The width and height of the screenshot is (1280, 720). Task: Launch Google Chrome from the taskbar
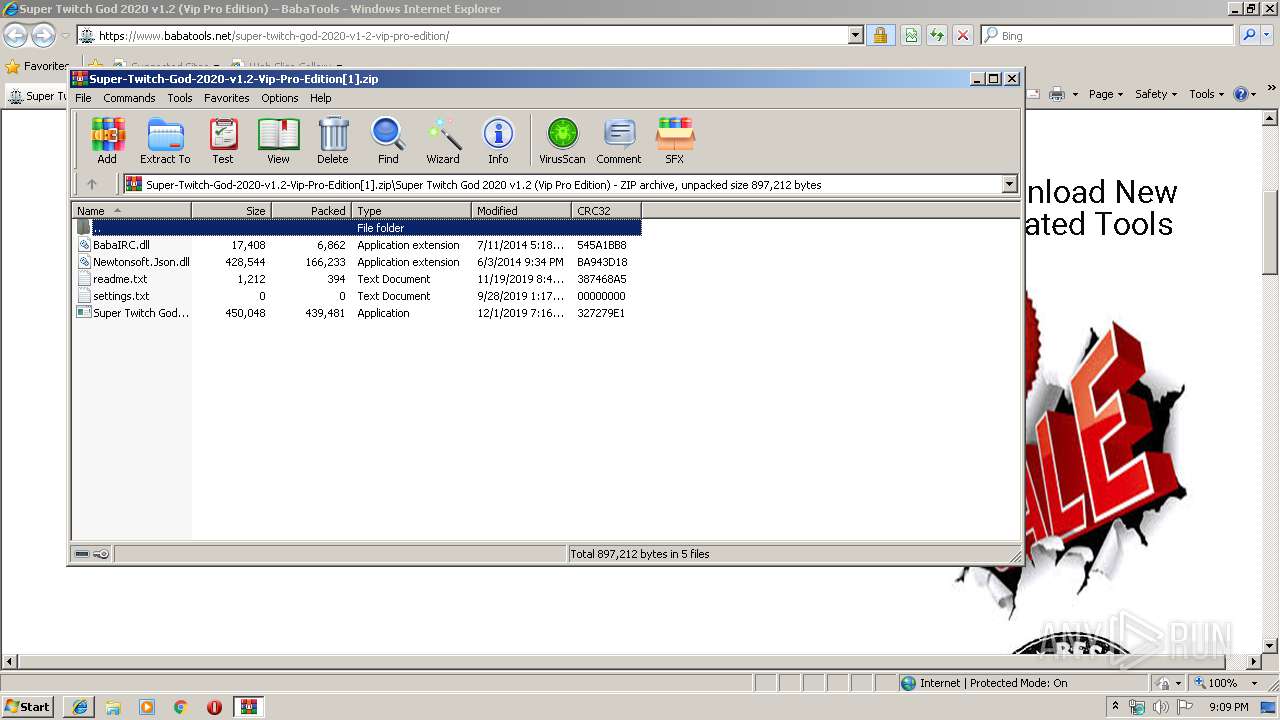point(181,707)
